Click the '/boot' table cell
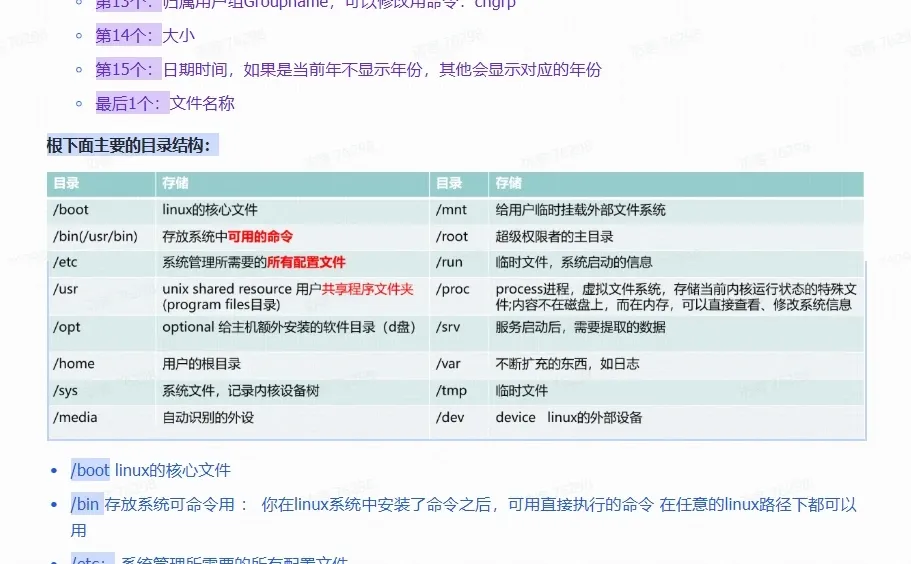Screen dimensions: 911x564 (x=101, y=210)
